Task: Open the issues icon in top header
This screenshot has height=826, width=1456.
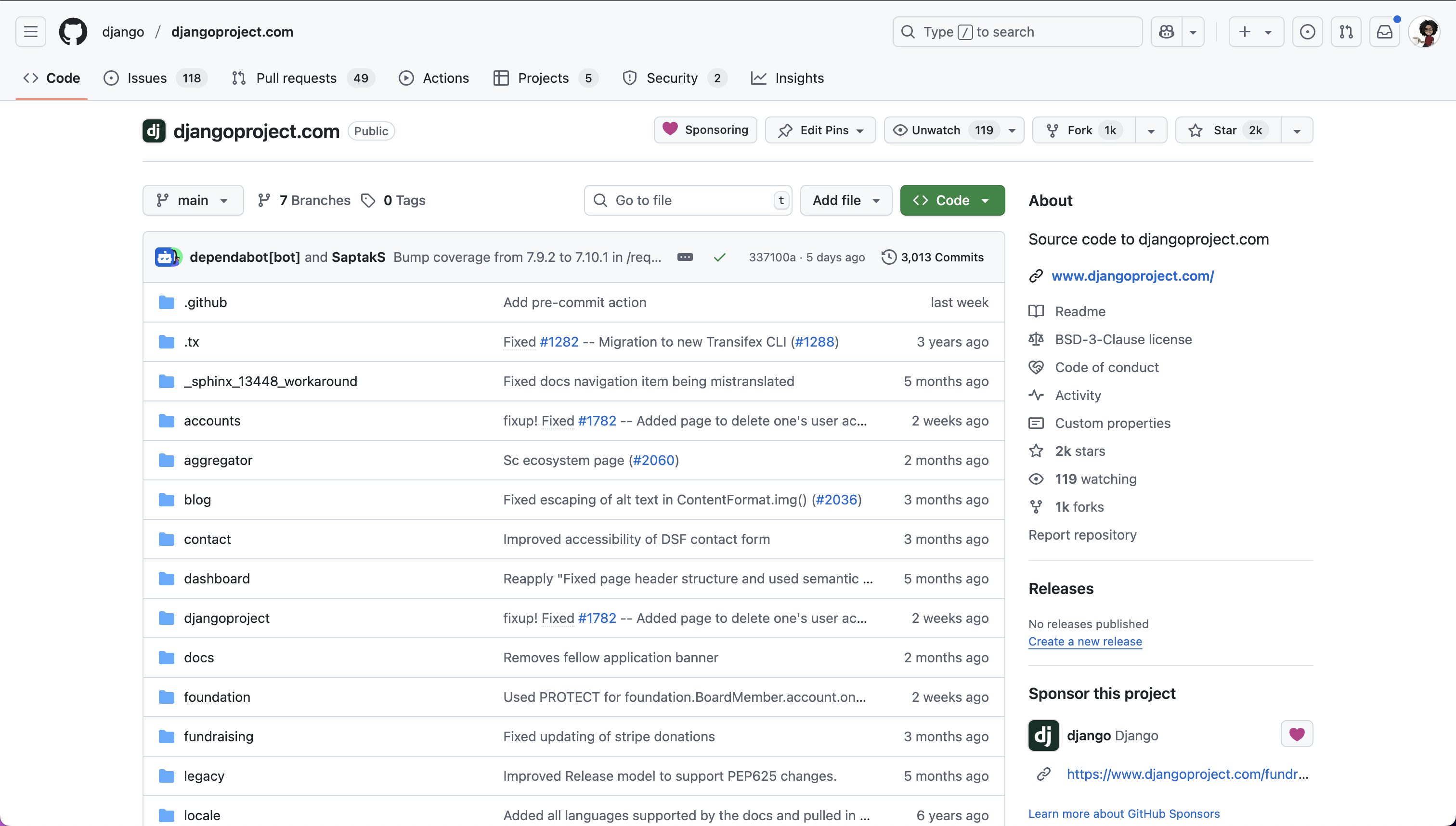Action: click(1307, 32)
